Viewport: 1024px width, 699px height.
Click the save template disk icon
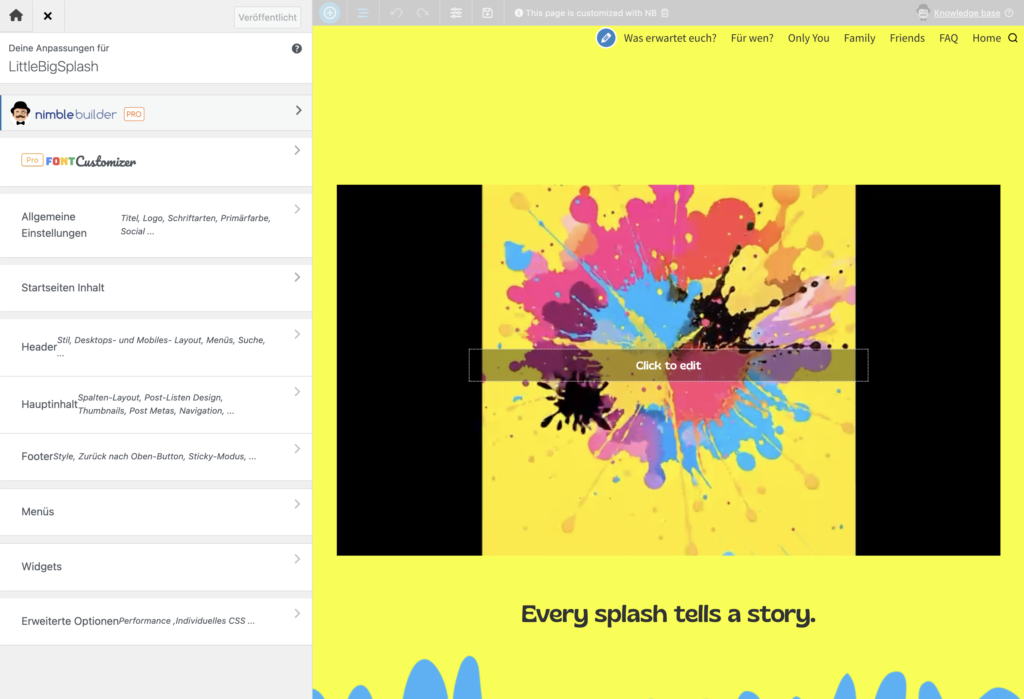tap(488, 13)
